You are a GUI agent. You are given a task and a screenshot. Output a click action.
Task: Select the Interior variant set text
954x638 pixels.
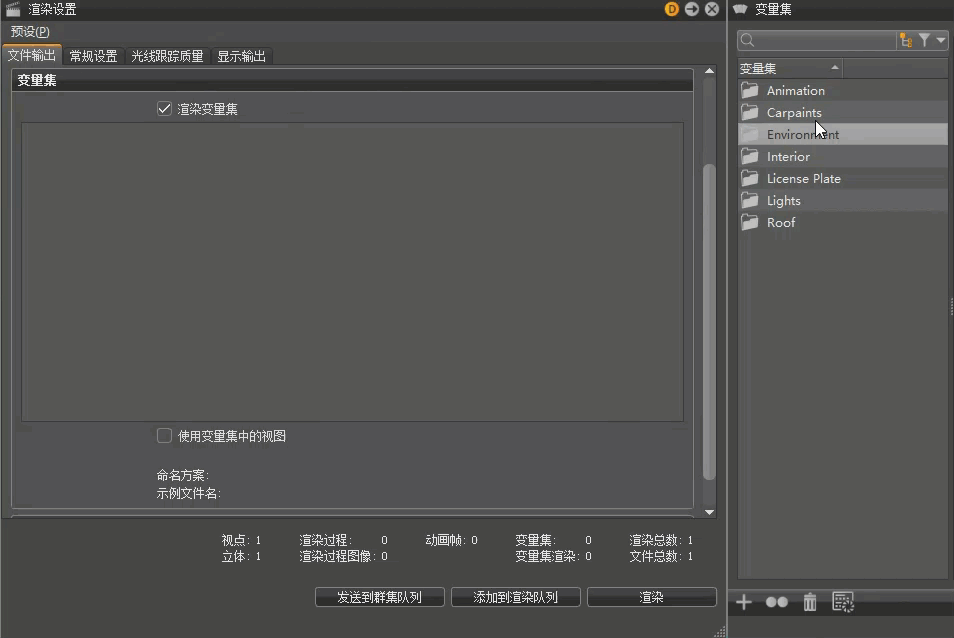[788, 156]
